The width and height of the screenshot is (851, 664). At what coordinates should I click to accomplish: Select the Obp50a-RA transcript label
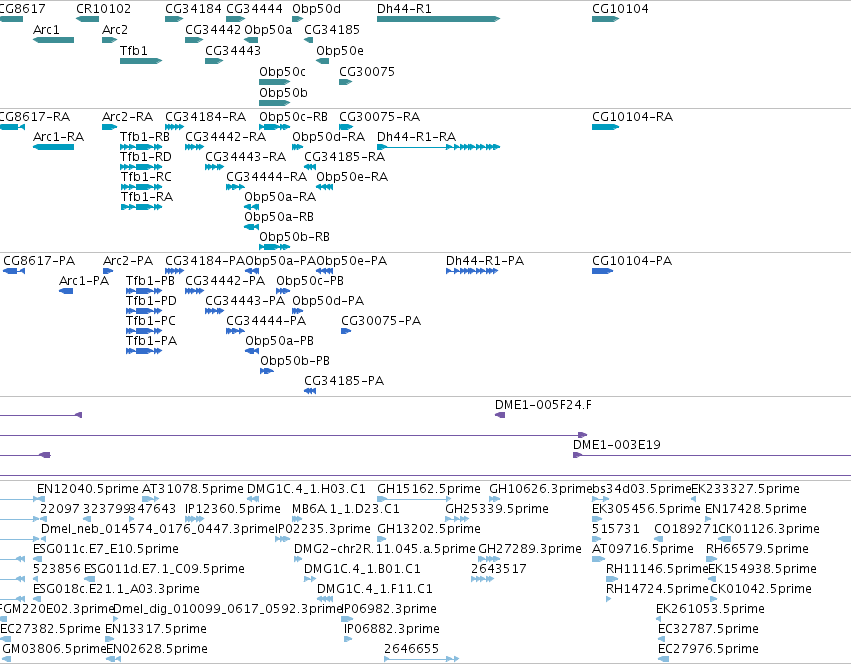click(x=280, y=197)
